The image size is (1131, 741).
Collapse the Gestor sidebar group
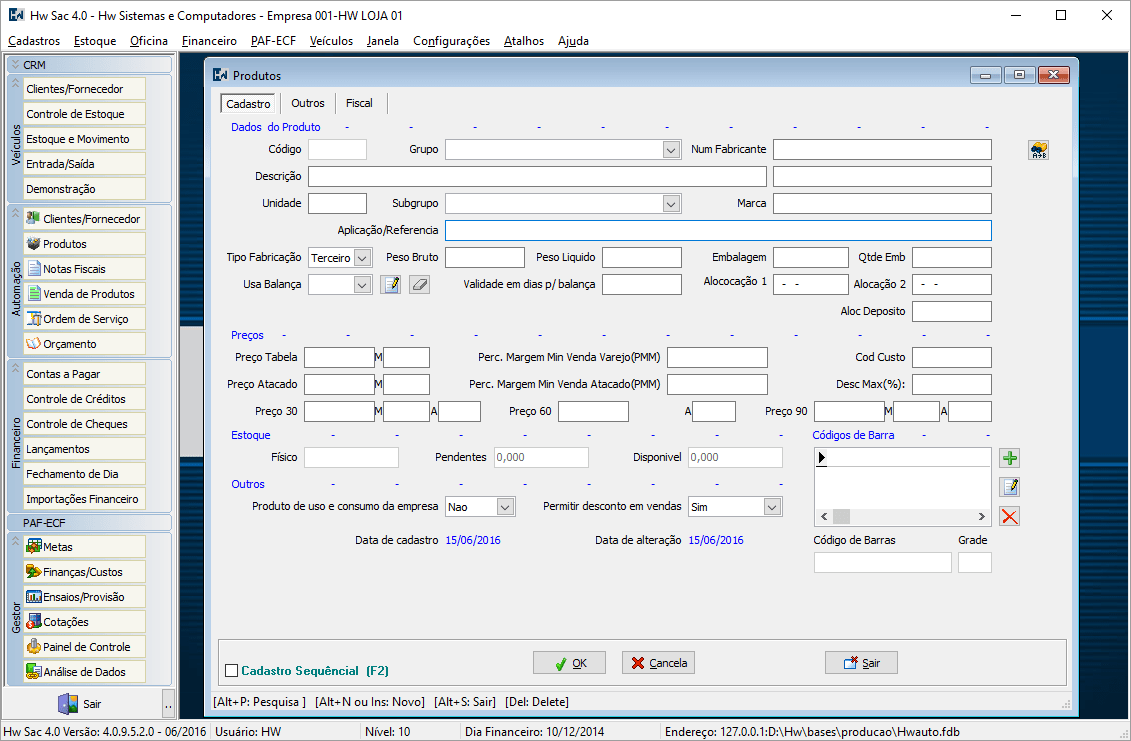click(x=15, y=541)
